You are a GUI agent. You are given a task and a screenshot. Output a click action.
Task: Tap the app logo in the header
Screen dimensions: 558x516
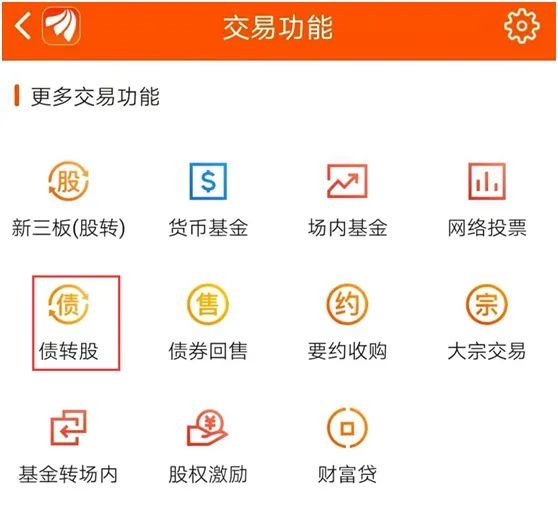pyautogui.click(x=61, y=26)
